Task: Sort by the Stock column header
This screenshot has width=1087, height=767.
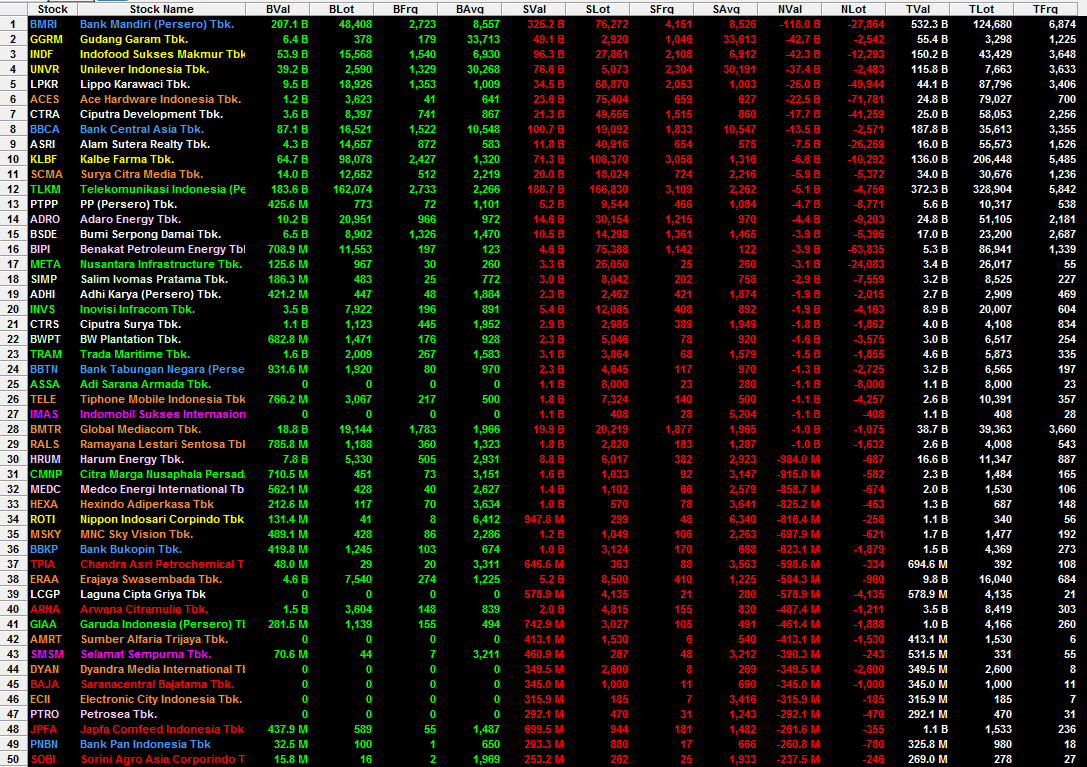Action: (x=53, y=9)
